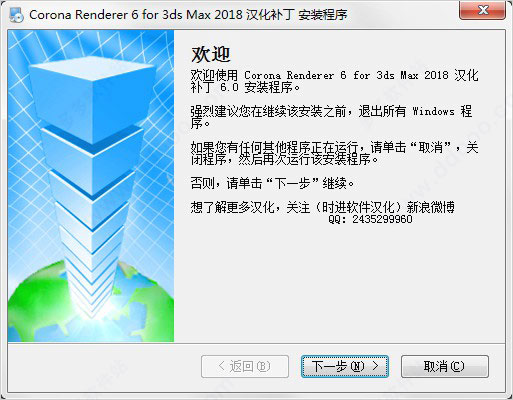
Task: Click the 欢迎使用 Corona Renderer 6 paragraph
Action: pos(334,81)
